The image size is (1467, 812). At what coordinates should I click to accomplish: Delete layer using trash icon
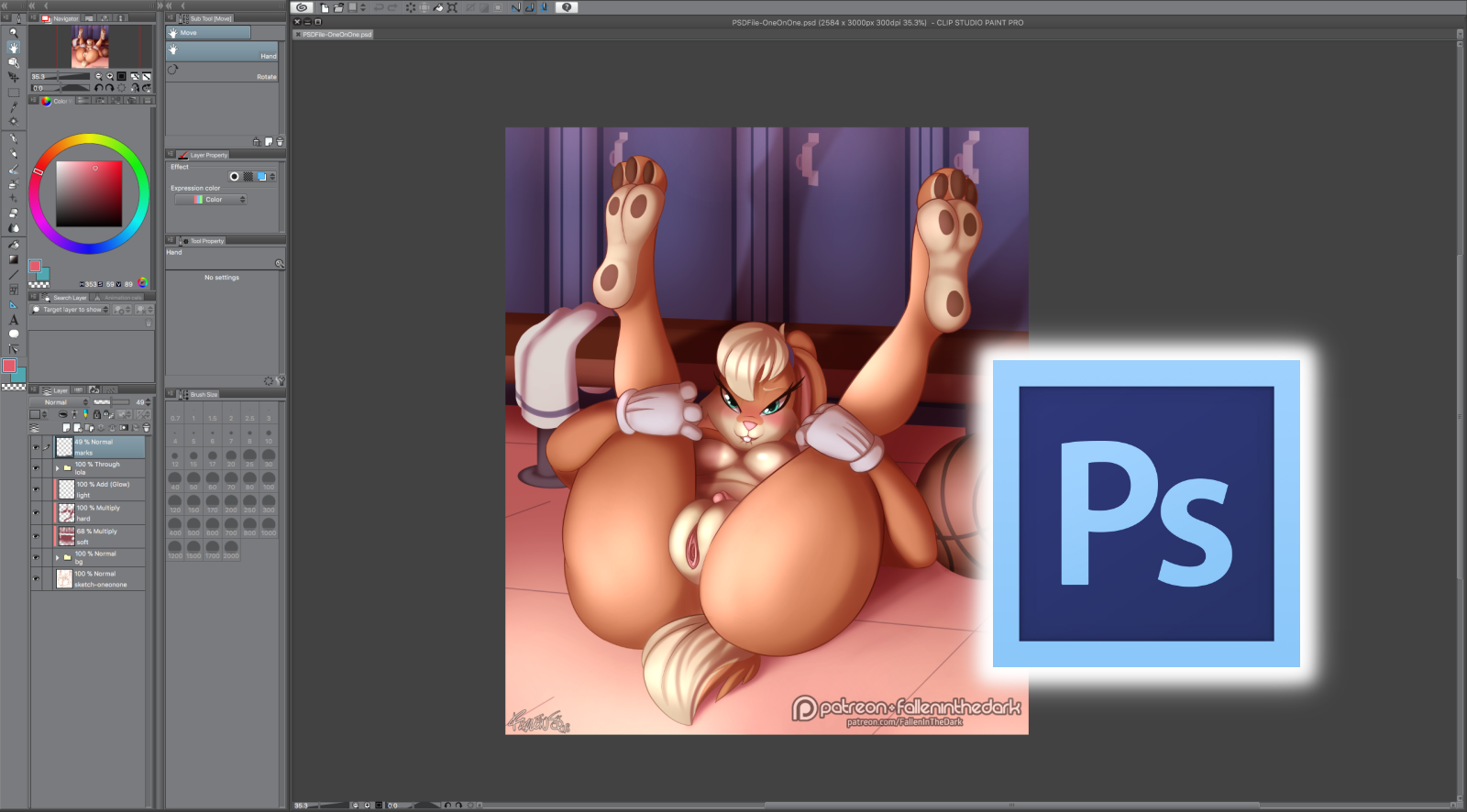(146, 428)
